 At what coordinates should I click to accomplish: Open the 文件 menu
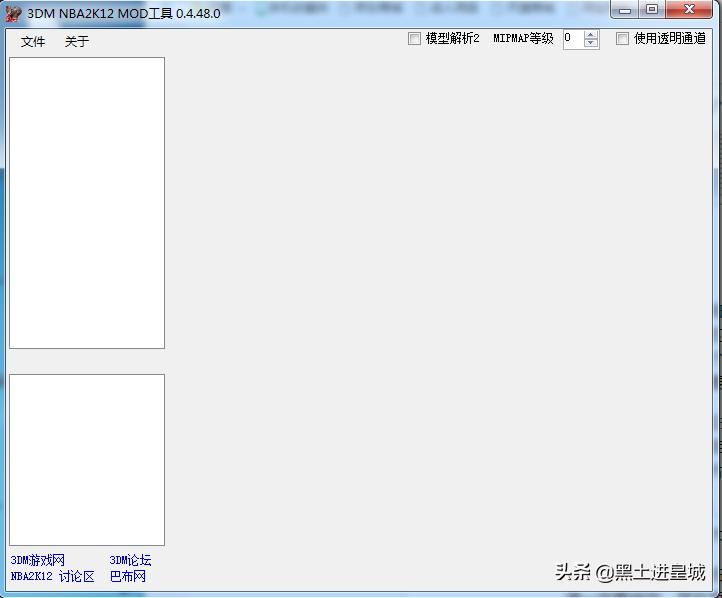33,42
